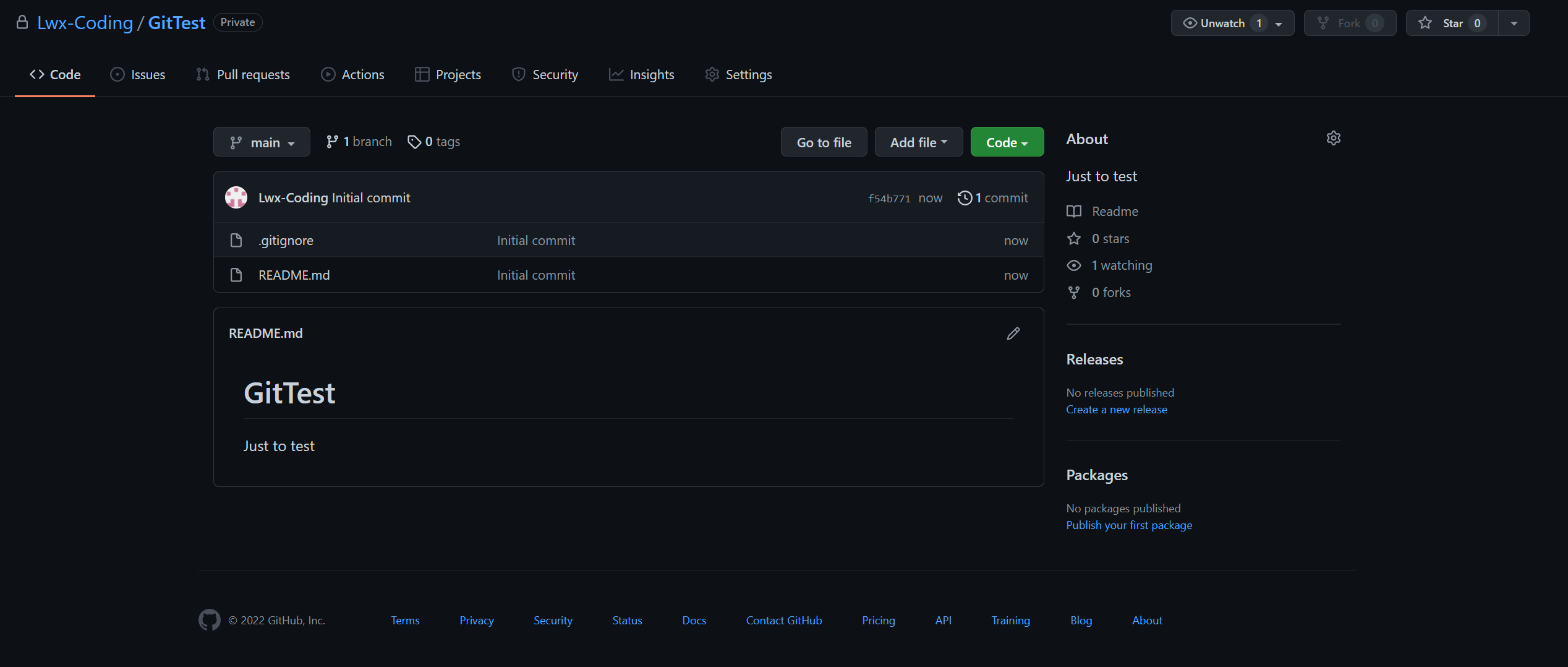Click .gitignore's Initial commit message

536,240
